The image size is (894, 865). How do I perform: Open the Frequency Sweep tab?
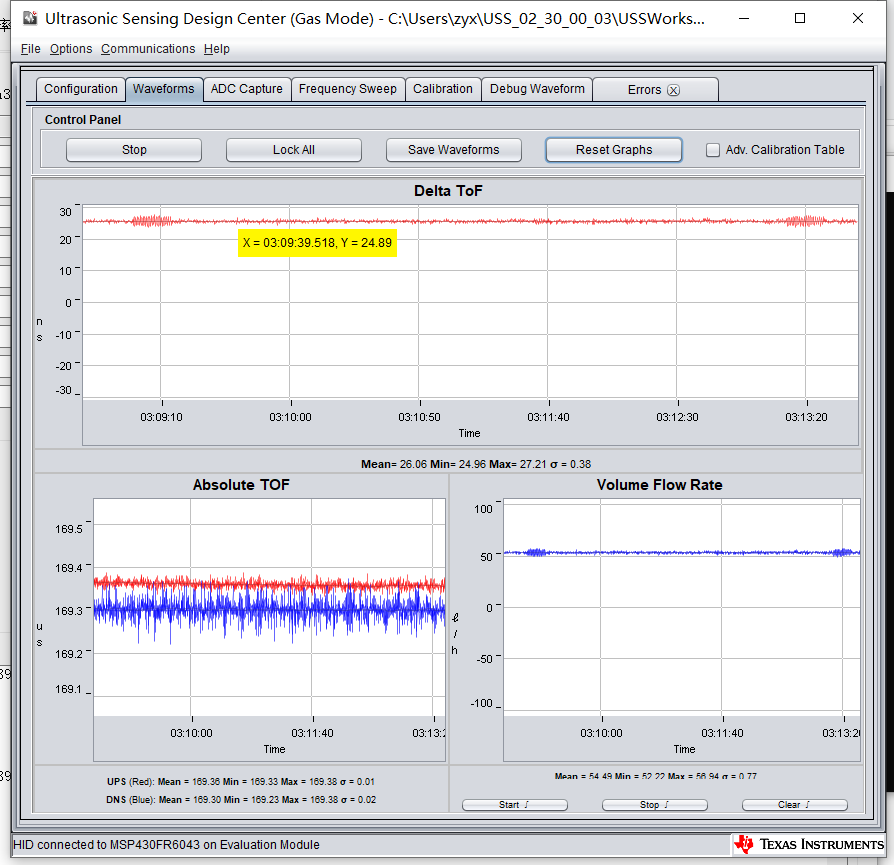(348, 89)
